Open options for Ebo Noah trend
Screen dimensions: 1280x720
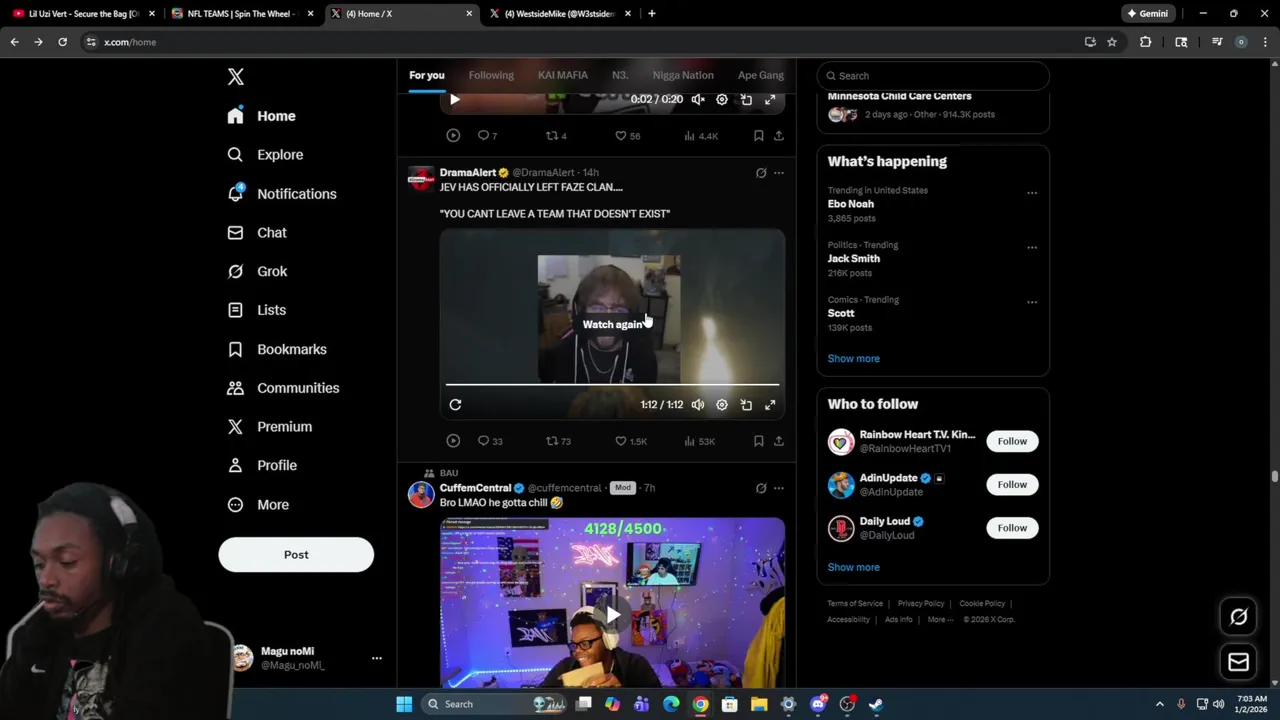1032,193
